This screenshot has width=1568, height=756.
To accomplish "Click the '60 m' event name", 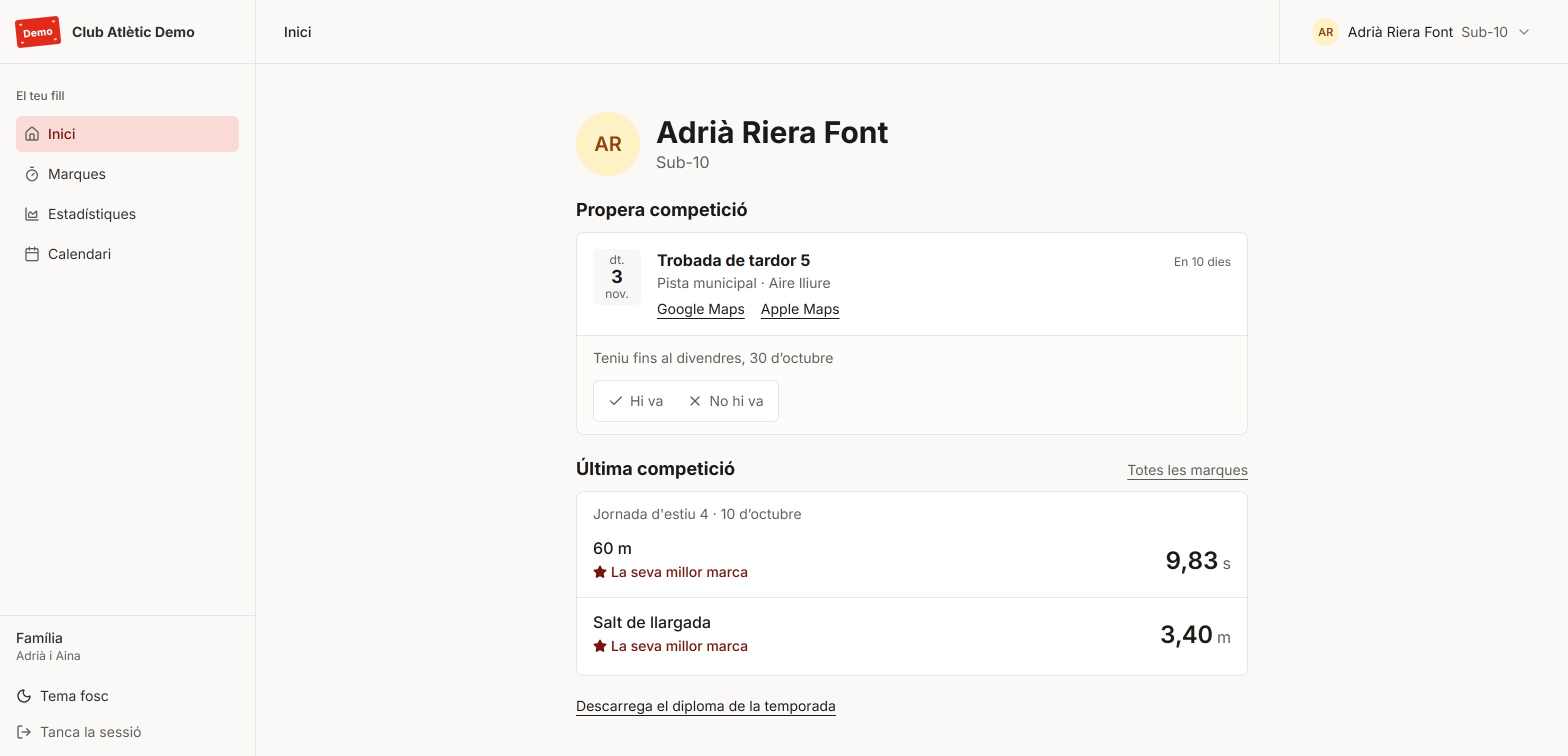I will [612, 548].
